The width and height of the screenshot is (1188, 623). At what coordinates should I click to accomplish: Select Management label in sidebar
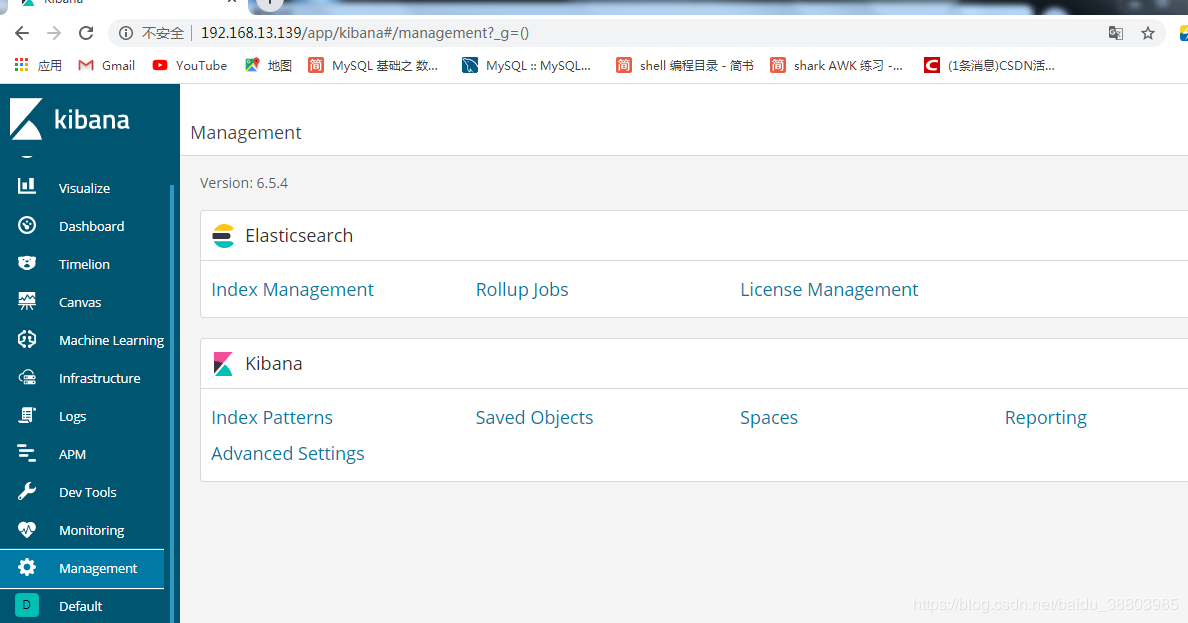click(98, 568)
